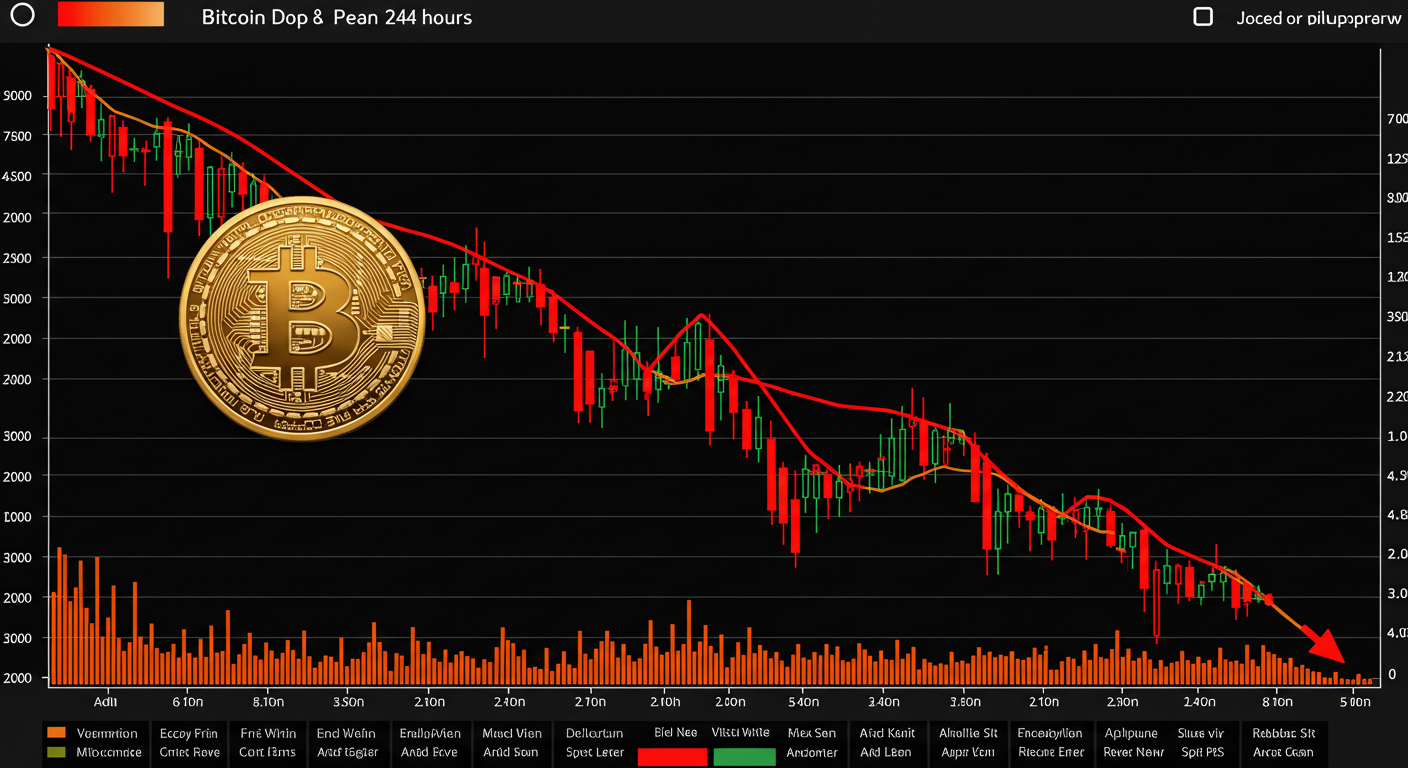Click the '5 00n' x-axis label
The image size is (1408, 768).
tap(1354, 702)
